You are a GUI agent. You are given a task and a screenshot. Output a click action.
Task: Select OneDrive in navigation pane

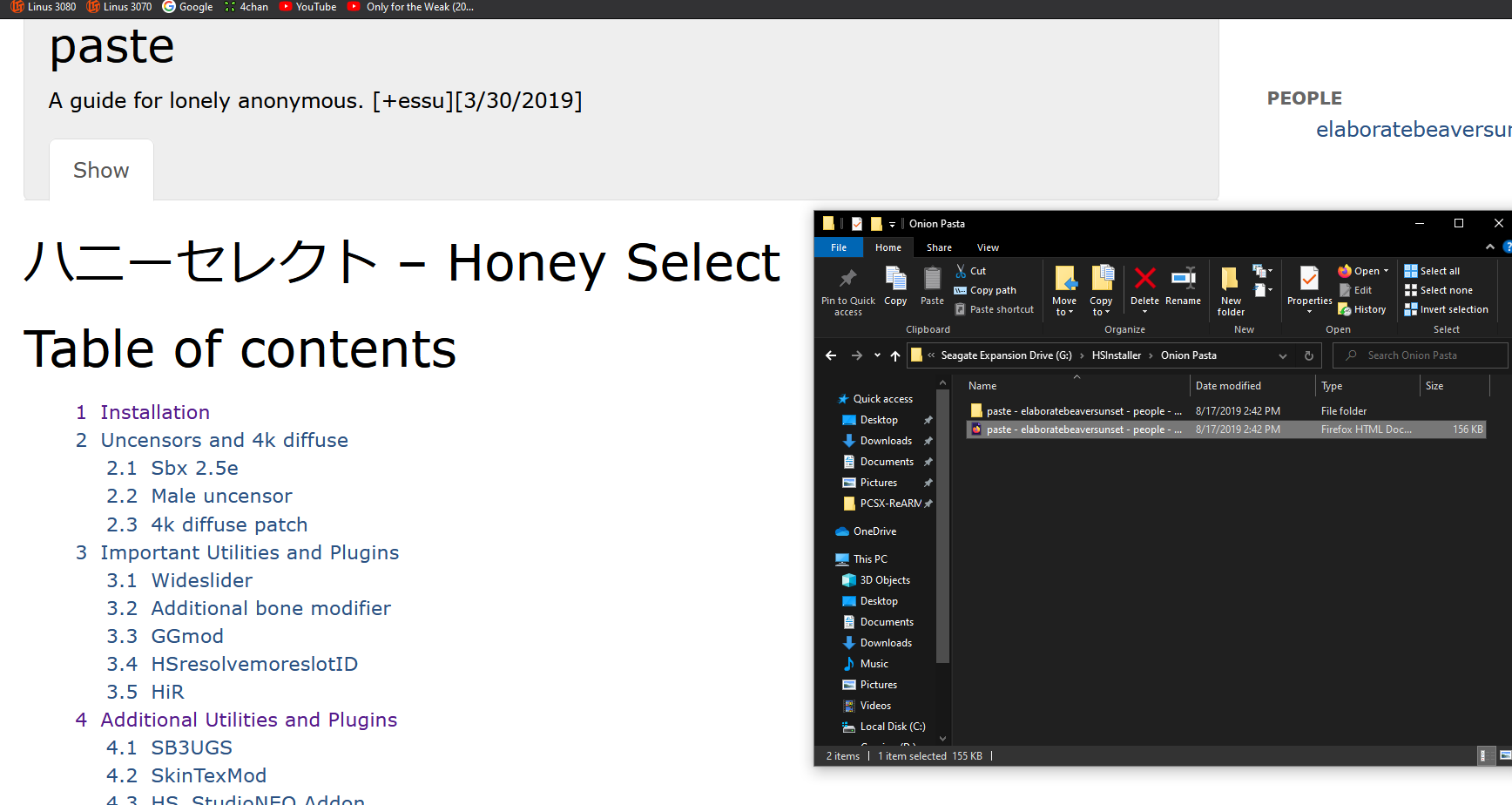866,531
